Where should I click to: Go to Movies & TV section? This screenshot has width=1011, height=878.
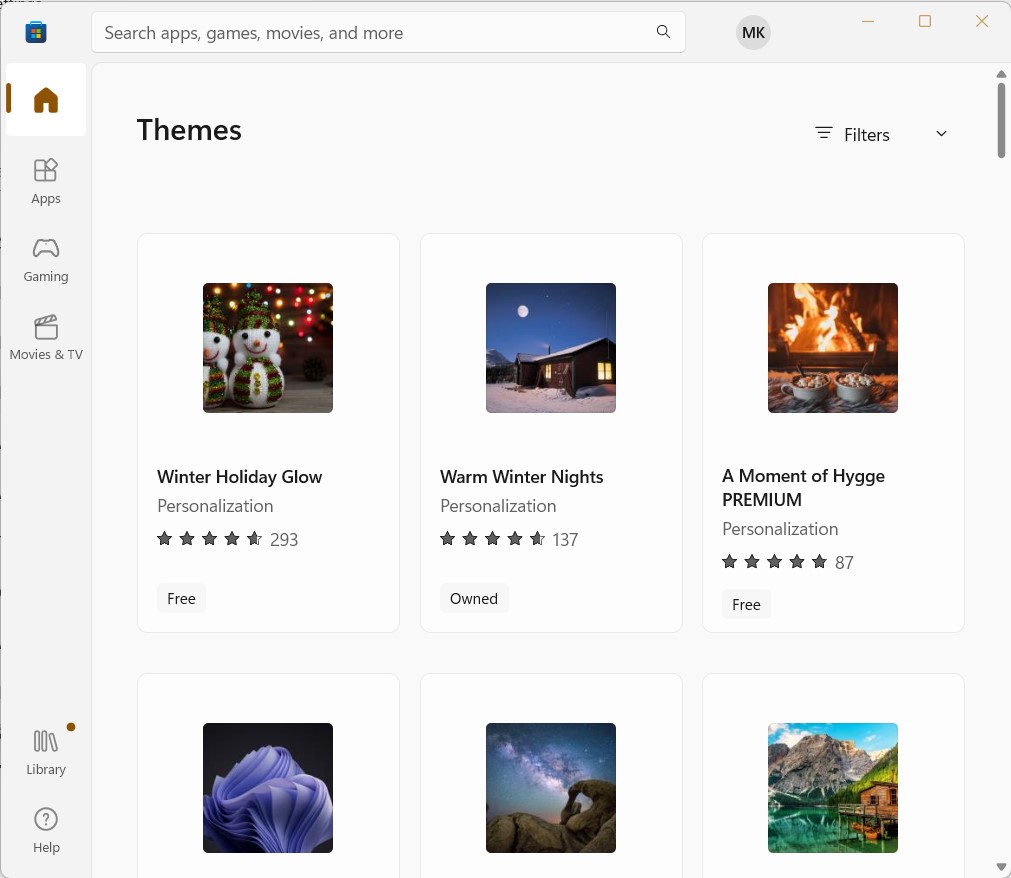tap(45, 336)
